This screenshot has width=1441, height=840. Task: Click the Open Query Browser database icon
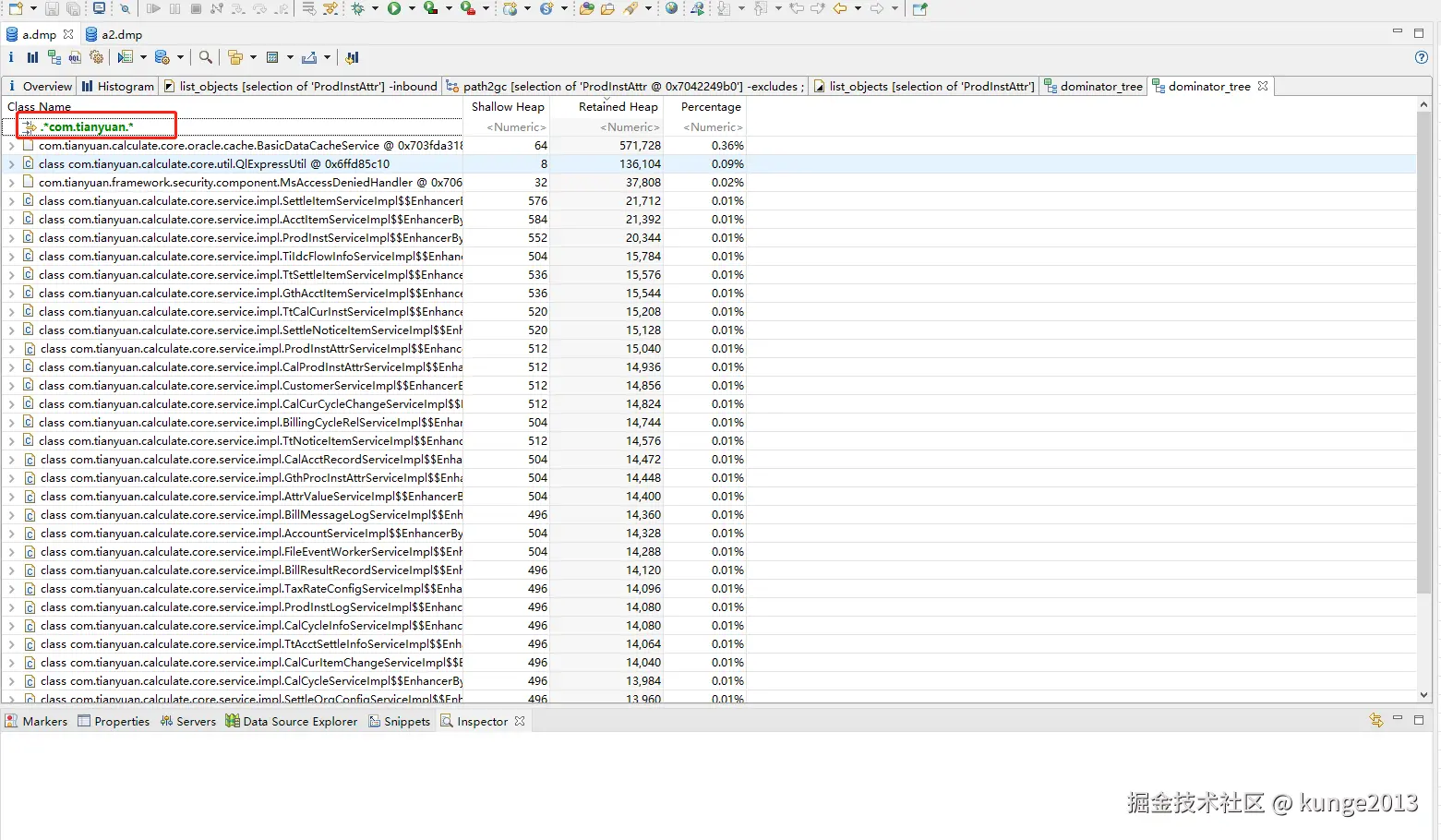(162, 57)
